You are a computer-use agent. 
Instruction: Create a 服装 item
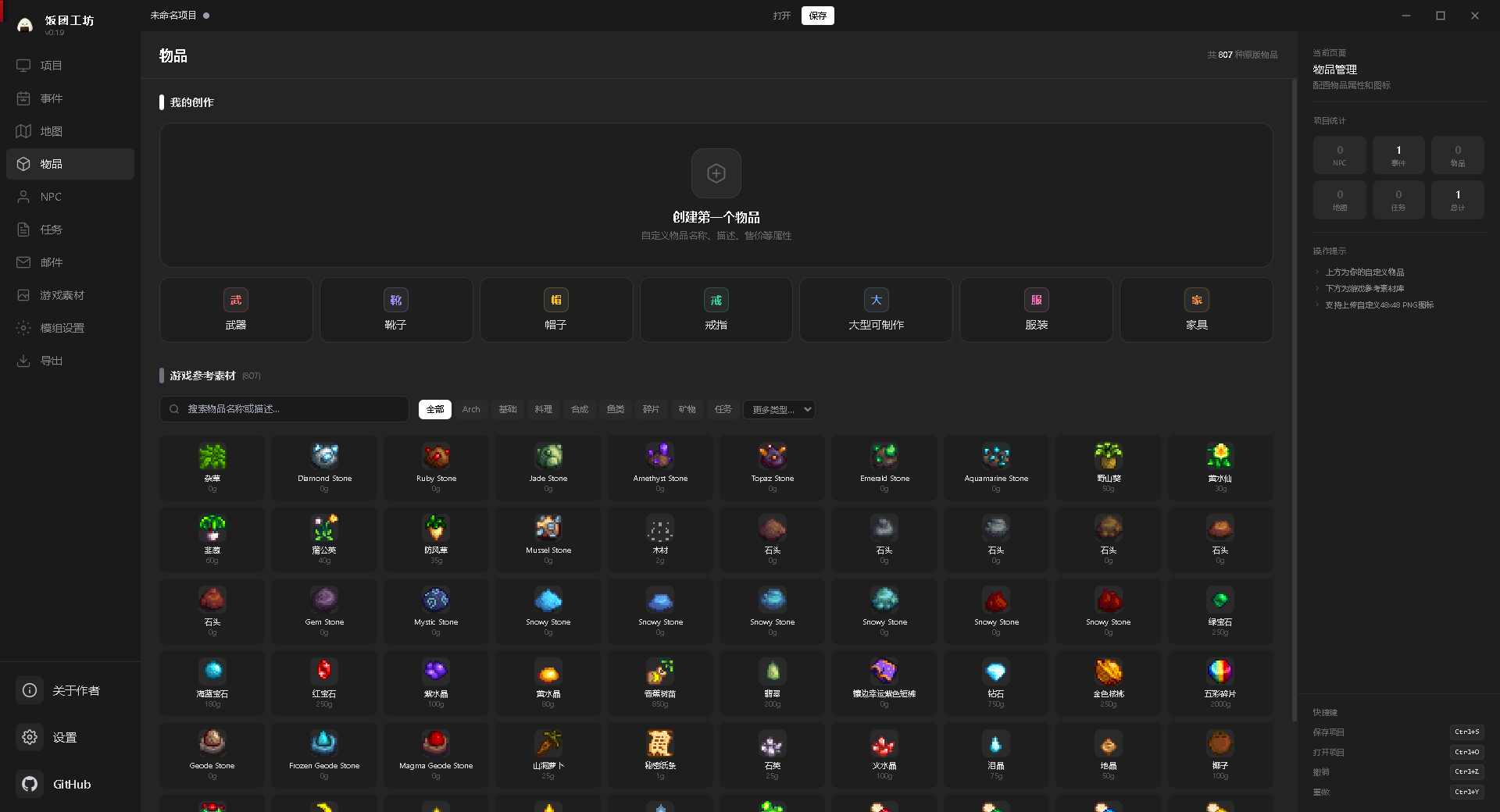[1037, 310]
